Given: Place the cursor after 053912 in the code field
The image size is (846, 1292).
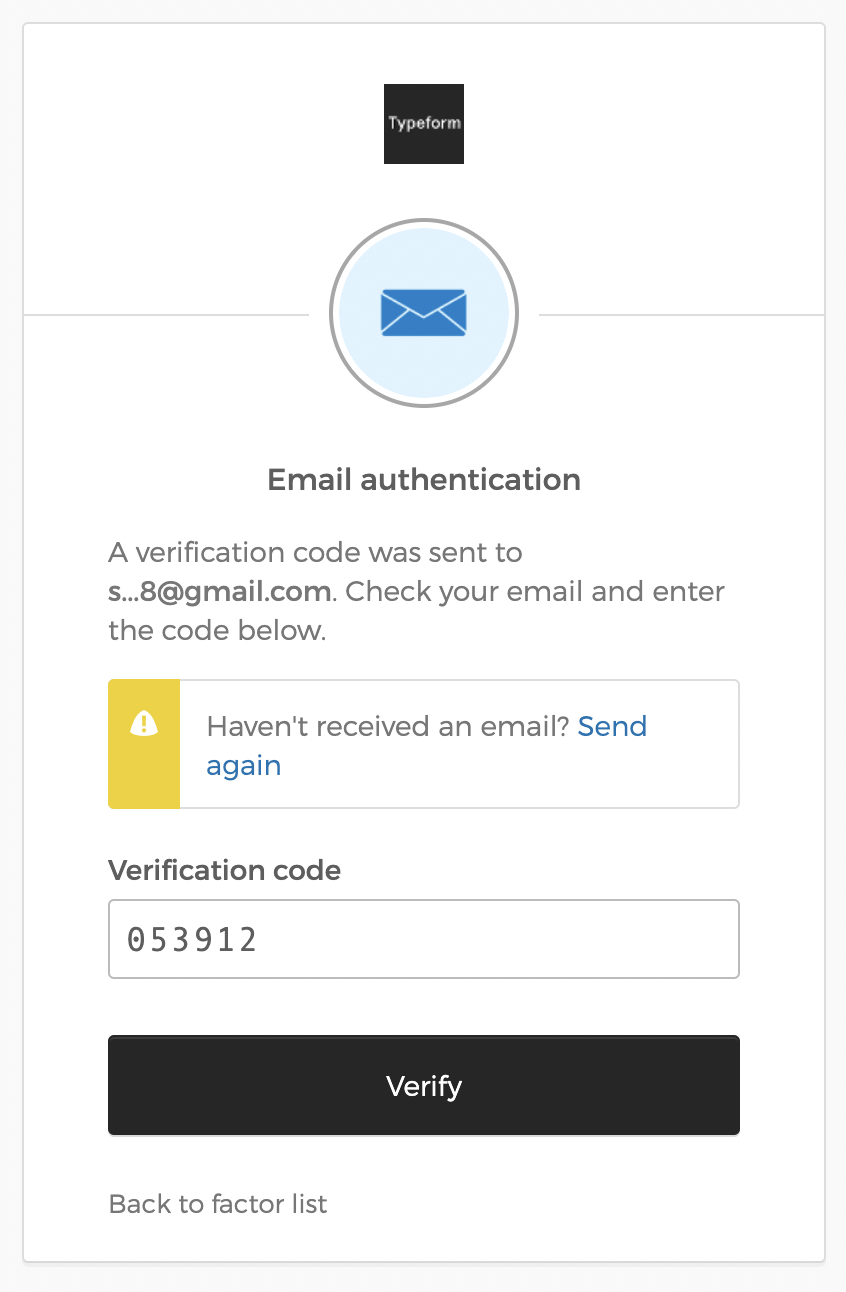Looking at the screenshot, I should pos(262,940).
